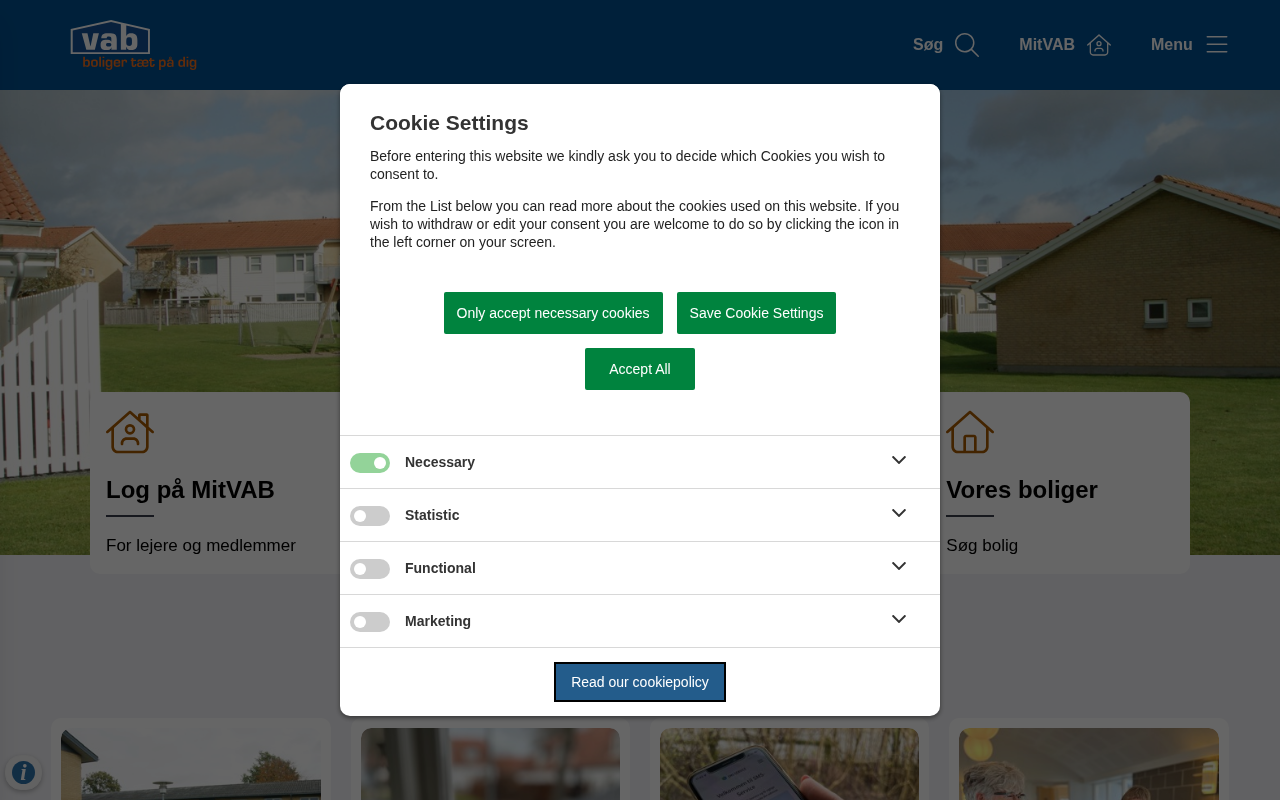Toggle the Necessary cookies switch
Image resolution: width=1280 pixels, height=800 pixels.
click(x=370, y=463)
